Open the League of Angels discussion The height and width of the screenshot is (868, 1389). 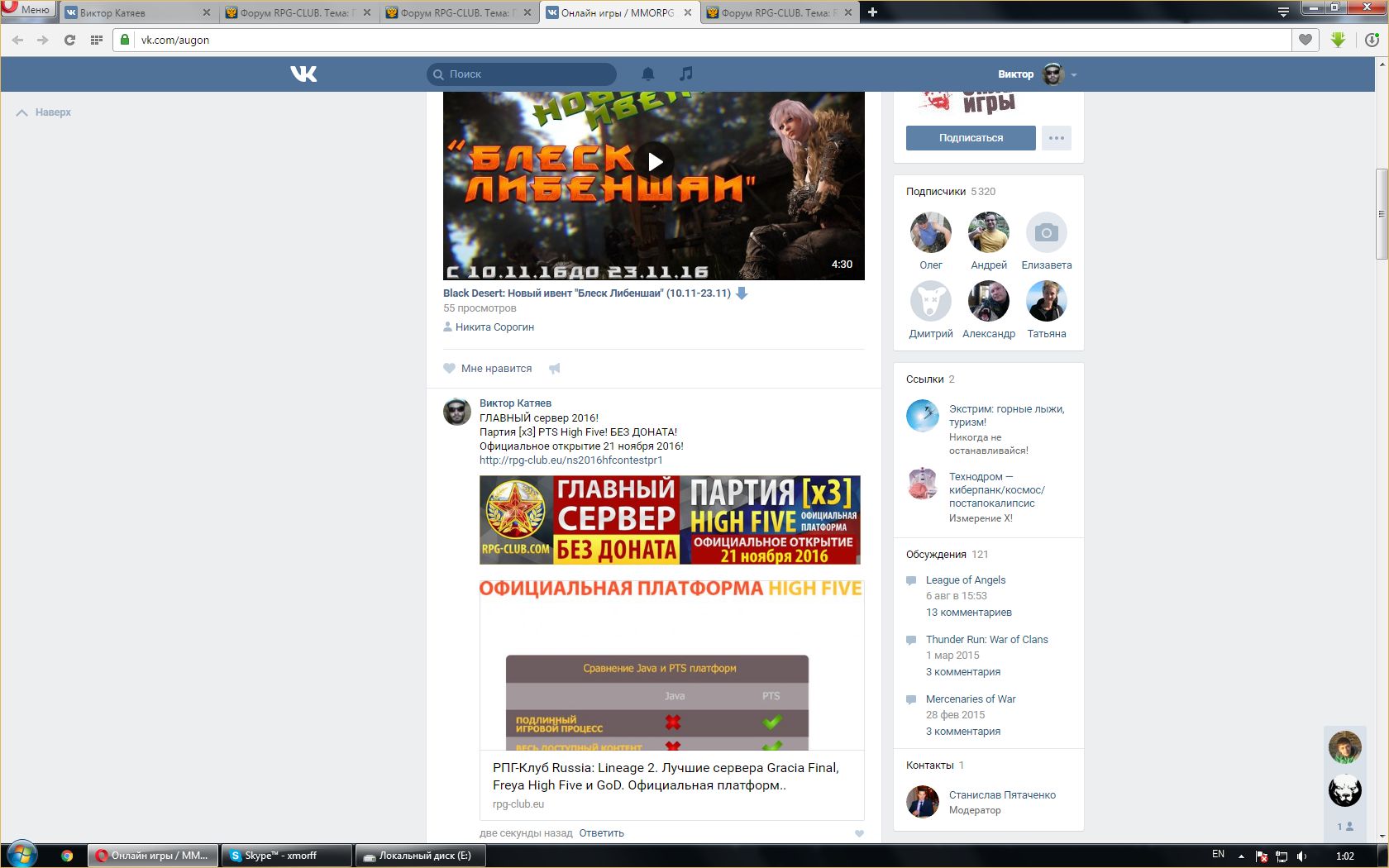(x=966, y=580)
